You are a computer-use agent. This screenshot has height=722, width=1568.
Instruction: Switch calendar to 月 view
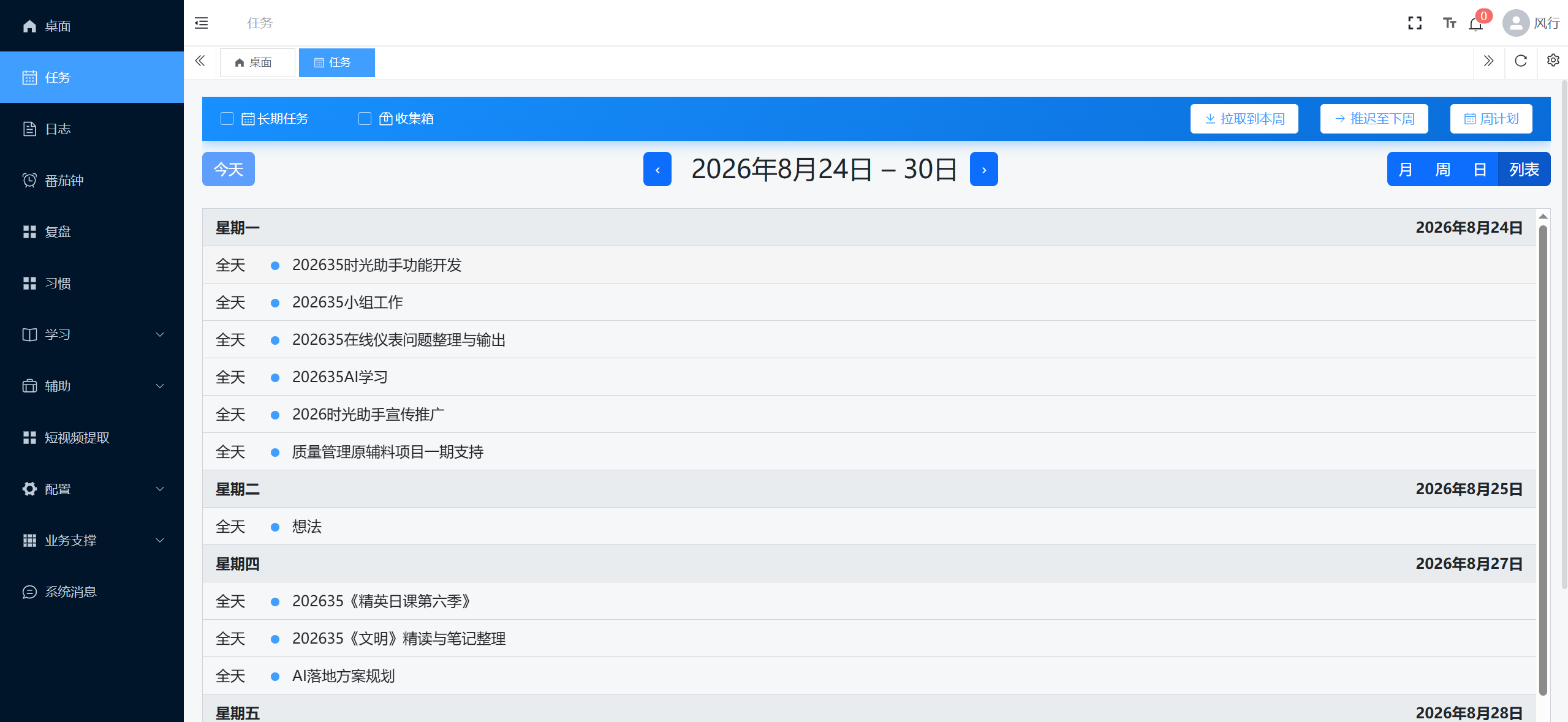(x=1405, y=169)
